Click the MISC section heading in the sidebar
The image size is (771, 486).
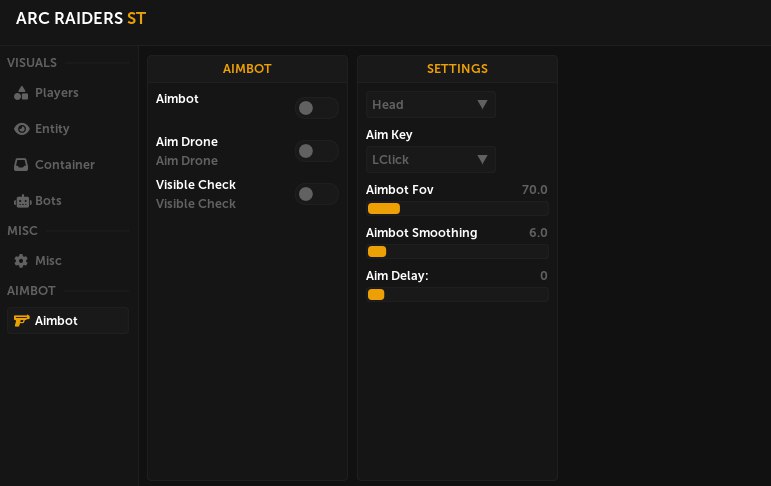22,231
